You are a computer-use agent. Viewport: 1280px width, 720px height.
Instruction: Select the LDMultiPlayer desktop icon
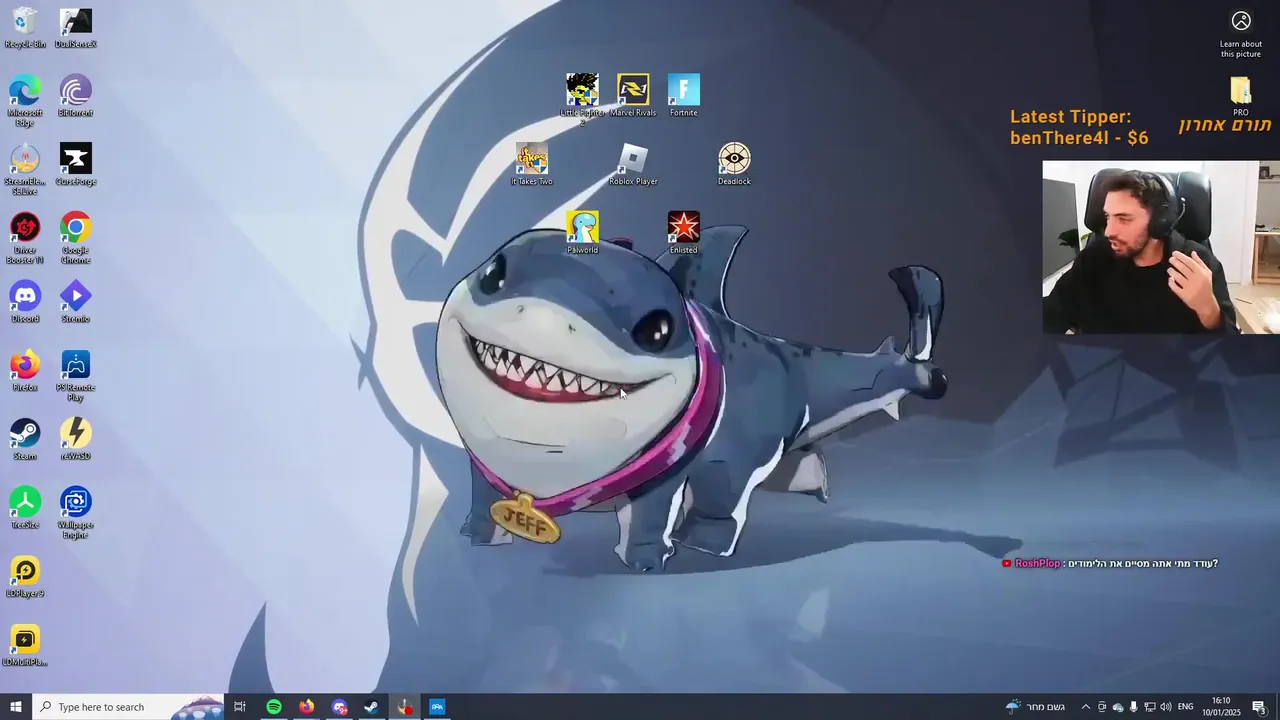[25, 646]
